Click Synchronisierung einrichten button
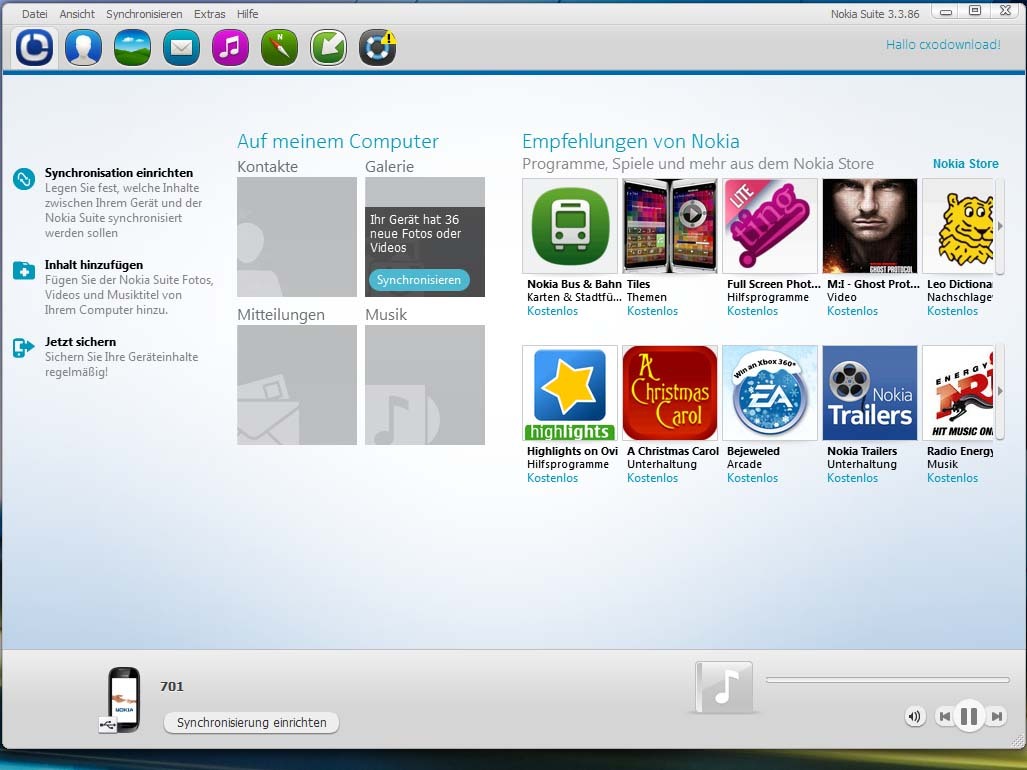1027x770 pixels. pos(252,723)
